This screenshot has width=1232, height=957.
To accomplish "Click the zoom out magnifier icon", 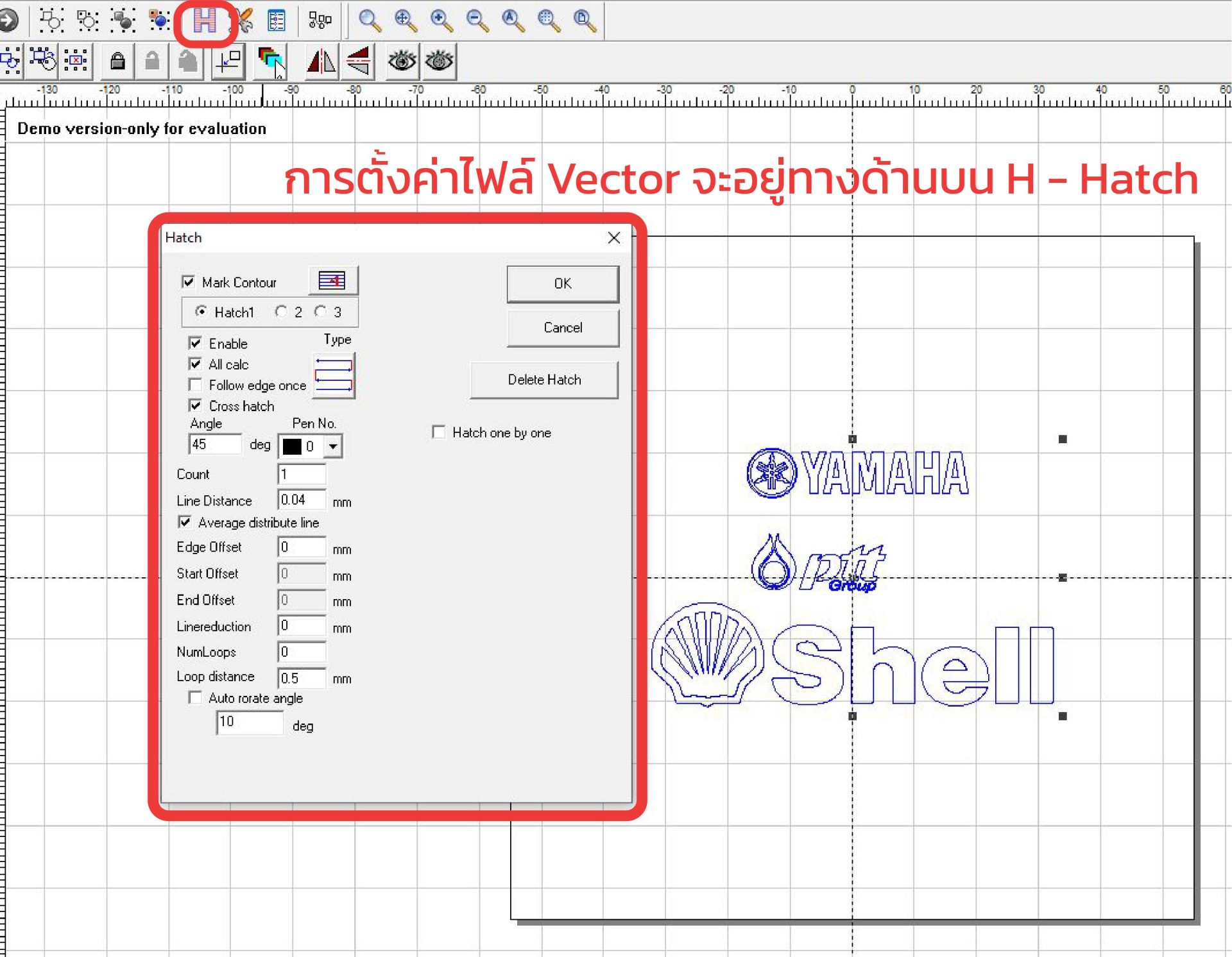I will tap(477, 21).
